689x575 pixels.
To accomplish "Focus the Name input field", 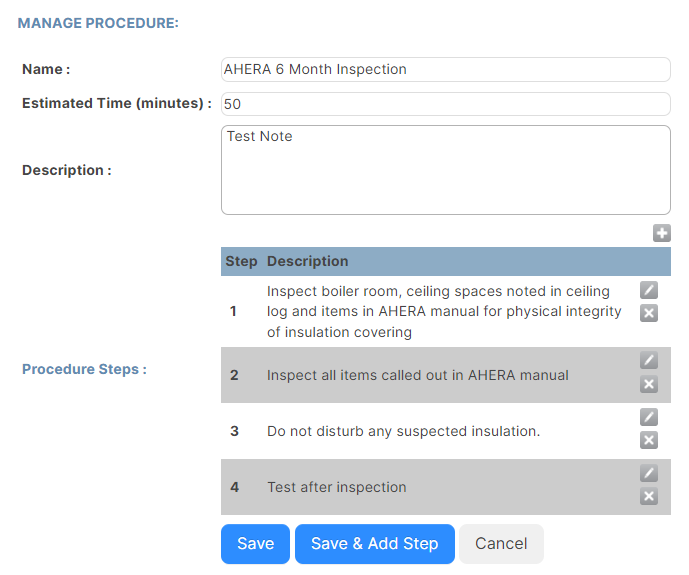I will (446, 69).
